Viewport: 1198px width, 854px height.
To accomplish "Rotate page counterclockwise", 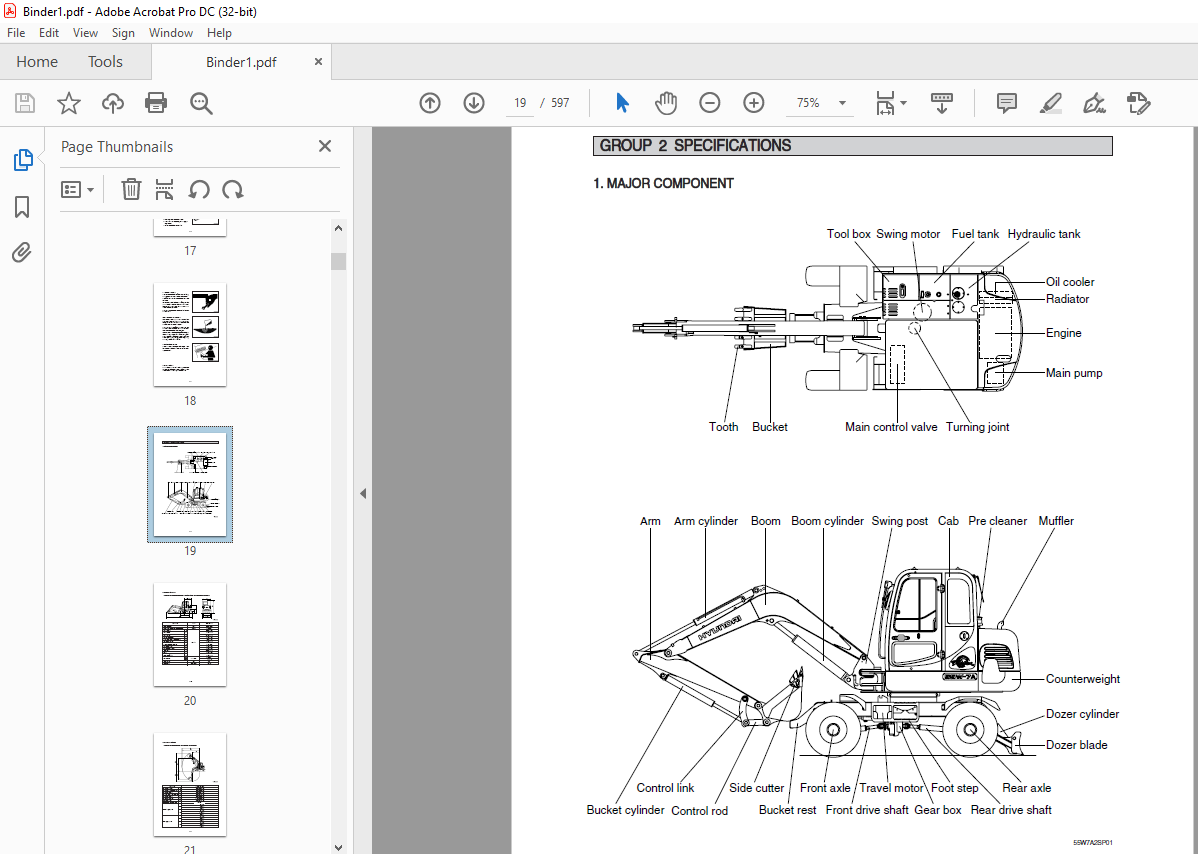I will [199, 189].
